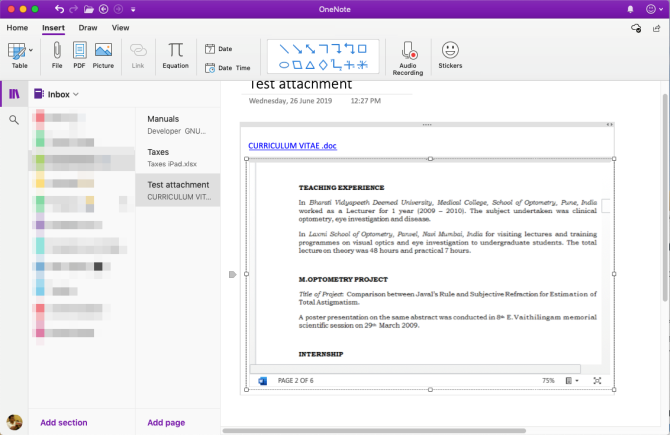Click the search magnifier in sidebar
This screenshot has width=670, height=435.
pos(14,120)
